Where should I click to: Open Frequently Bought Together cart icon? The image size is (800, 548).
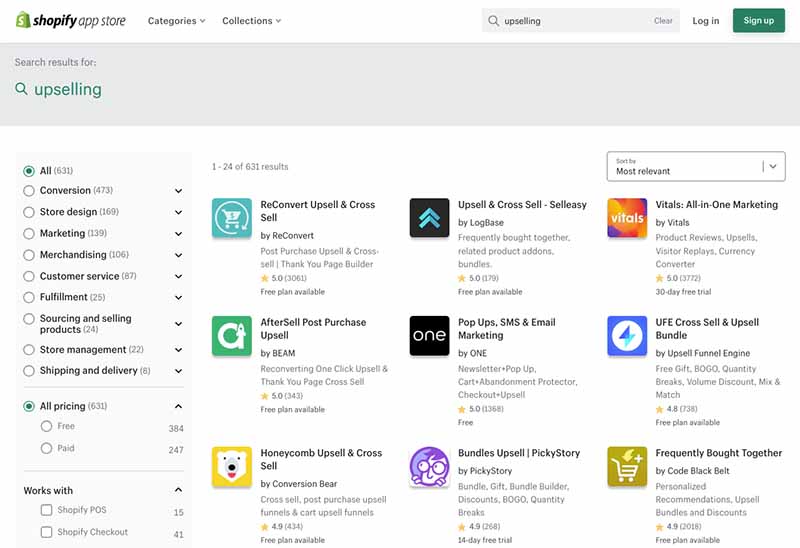[x=627, y=467]
